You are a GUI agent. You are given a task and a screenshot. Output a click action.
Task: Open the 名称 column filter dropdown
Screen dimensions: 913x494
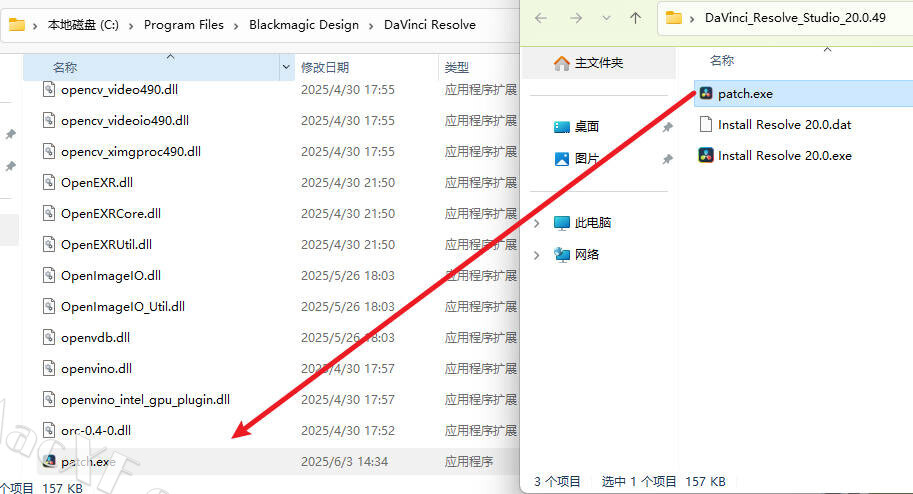pos(286,68)
